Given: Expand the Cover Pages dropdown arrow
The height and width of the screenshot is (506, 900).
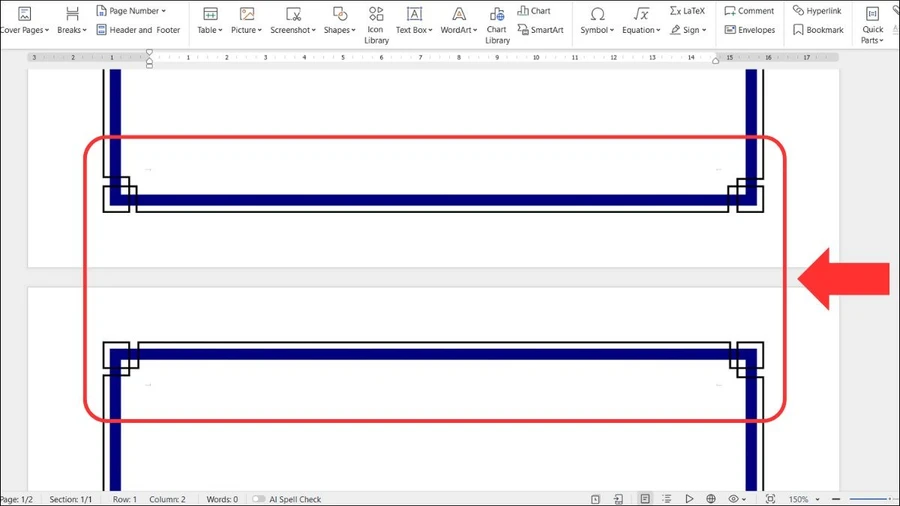Looking at the screenshot, I should pyautogui.click(x=47, y=30).
